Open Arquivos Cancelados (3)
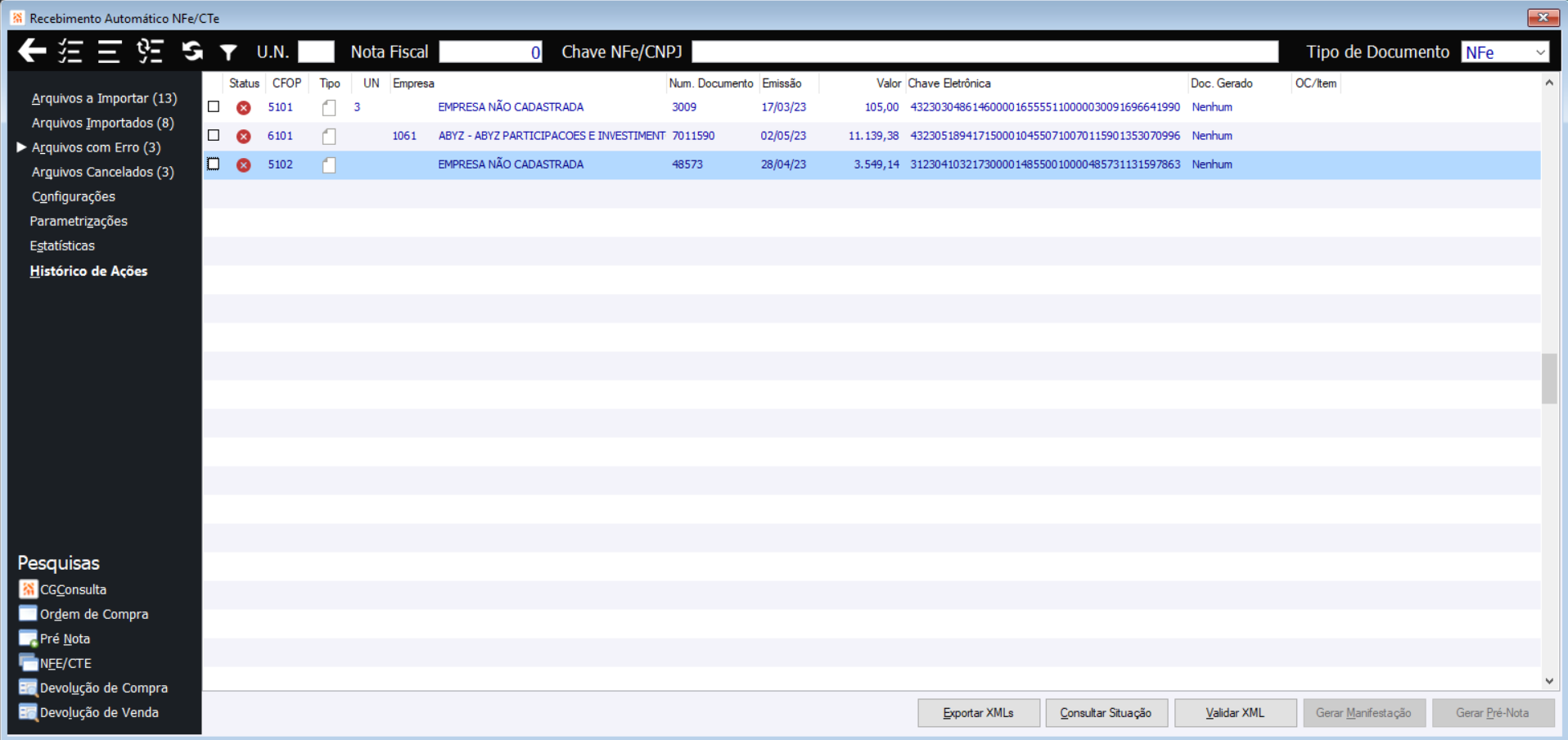1568x740 pixels. point(102,172)
